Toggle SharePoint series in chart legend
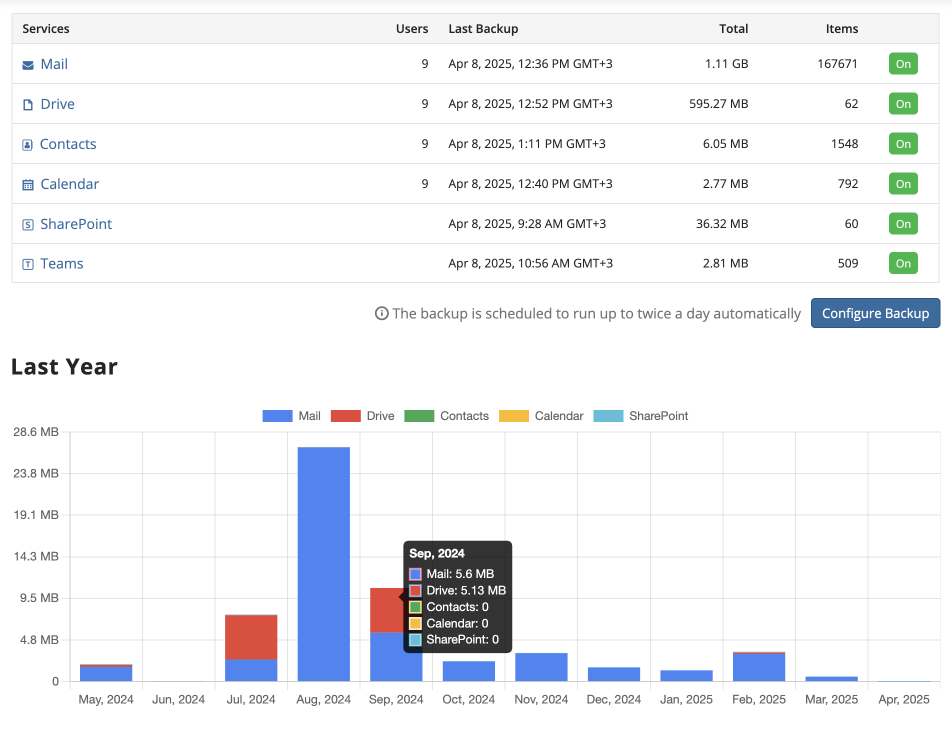 (x=610, y=415)
